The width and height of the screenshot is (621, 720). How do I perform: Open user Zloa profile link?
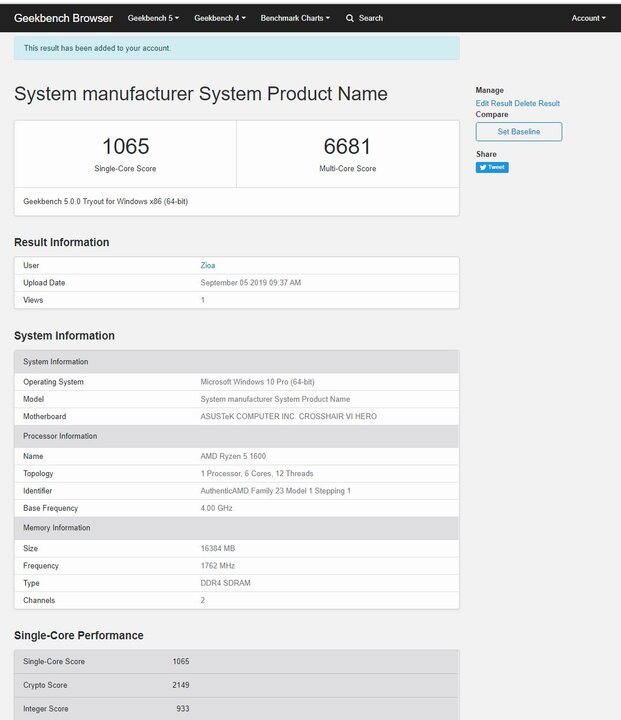pos(208,265)
